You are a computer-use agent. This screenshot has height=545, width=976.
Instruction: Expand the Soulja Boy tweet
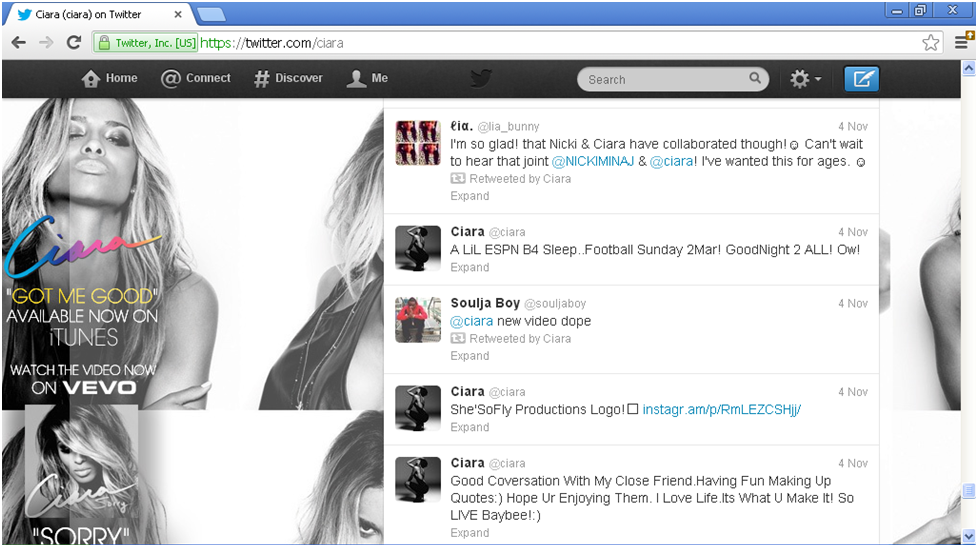click(470, 356)
